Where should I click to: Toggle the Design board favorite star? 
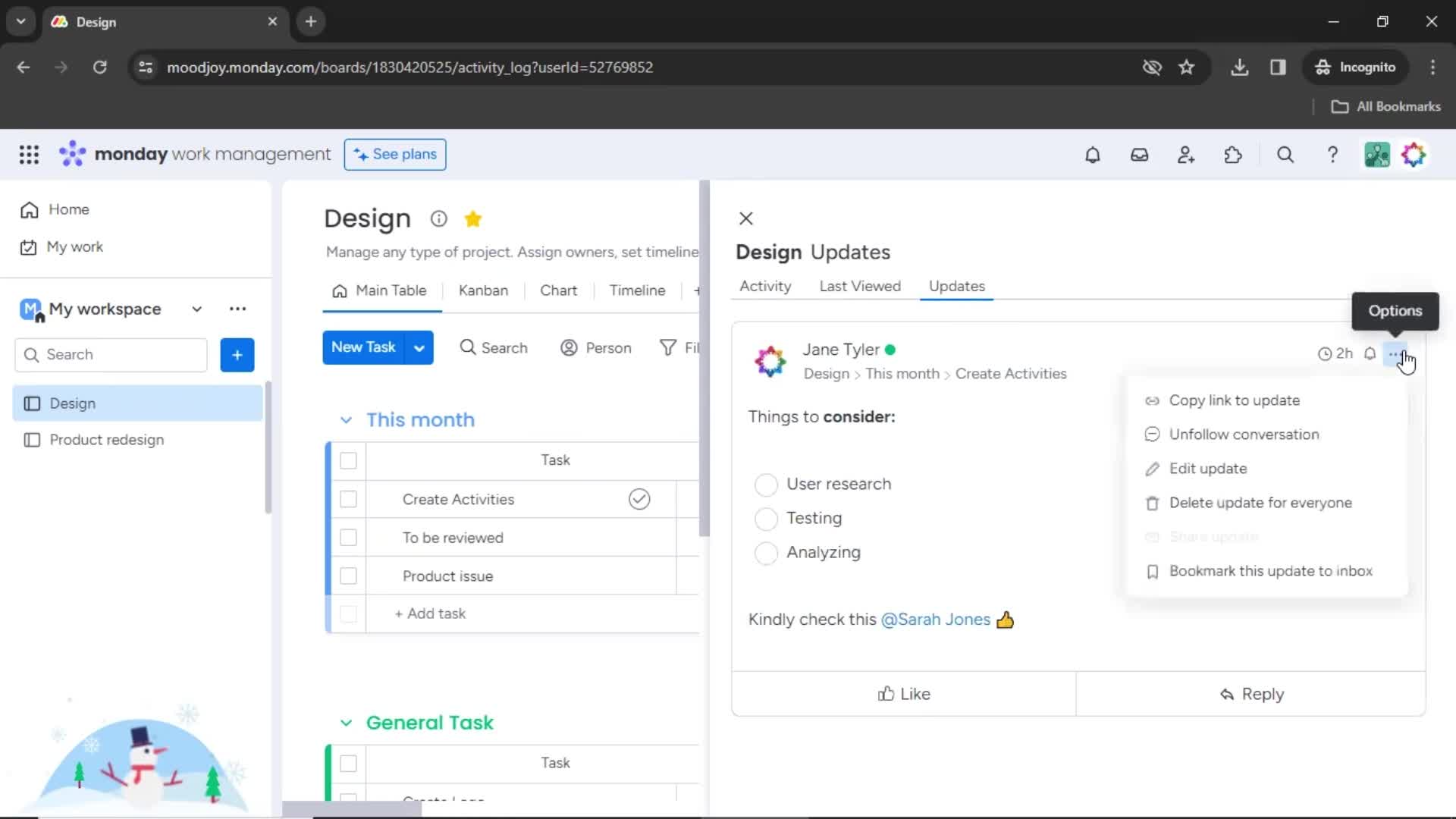(x=473, y=219)
